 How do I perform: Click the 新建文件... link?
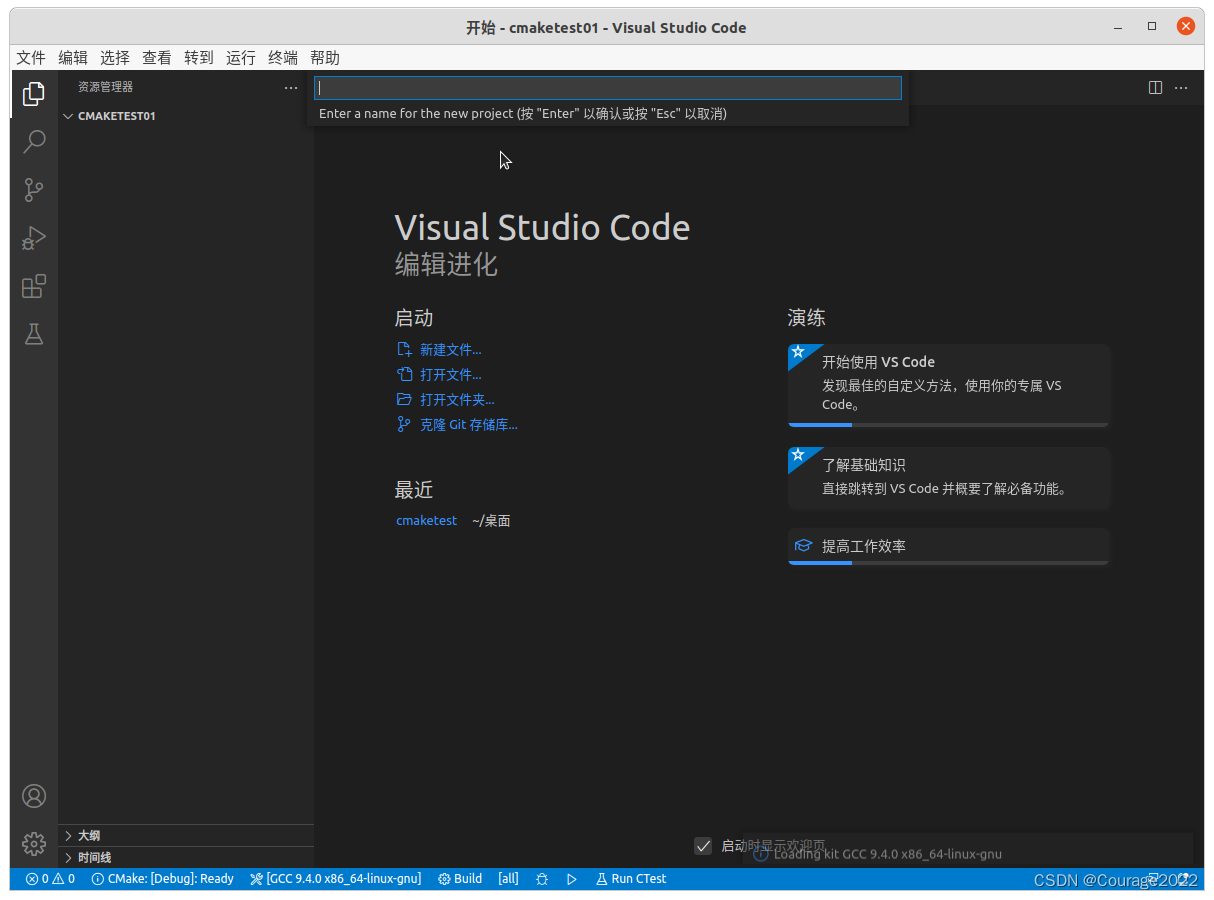pyautogui.click(x=439, y=350)
